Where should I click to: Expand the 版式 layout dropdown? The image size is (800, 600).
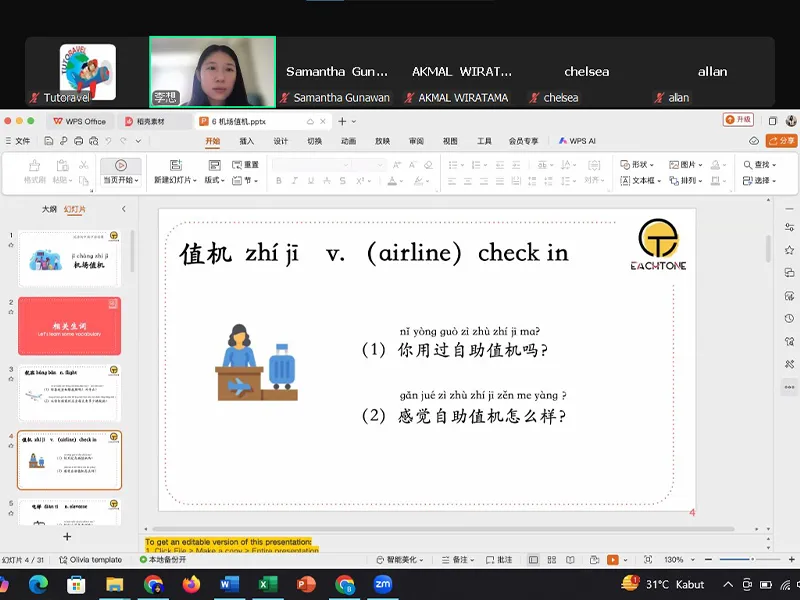pyautogui.click(x=214, y=181)
